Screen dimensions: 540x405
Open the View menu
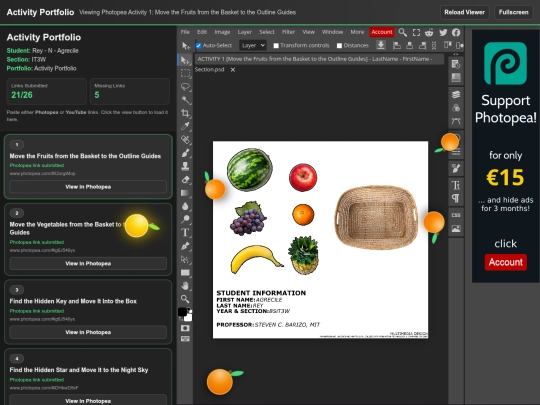309,32
